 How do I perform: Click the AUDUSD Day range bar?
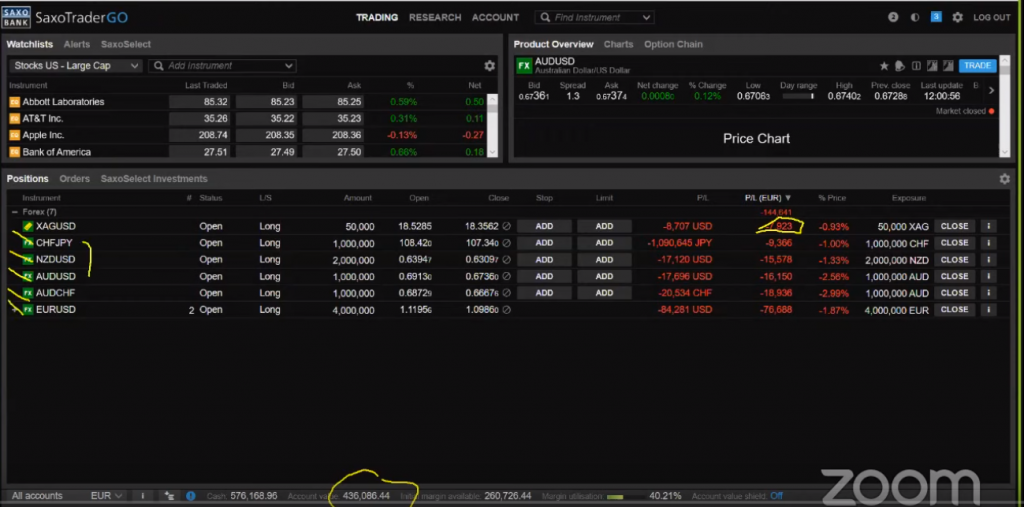click(798, 96)
